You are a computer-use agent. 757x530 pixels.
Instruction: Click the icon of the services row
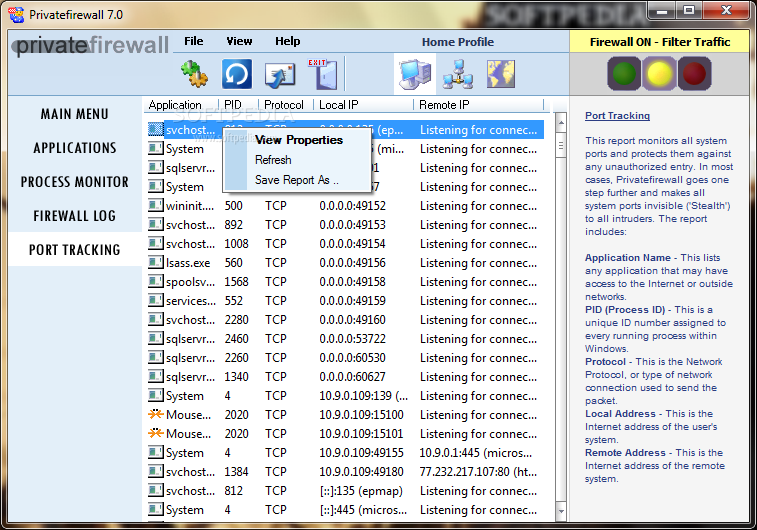155,300
